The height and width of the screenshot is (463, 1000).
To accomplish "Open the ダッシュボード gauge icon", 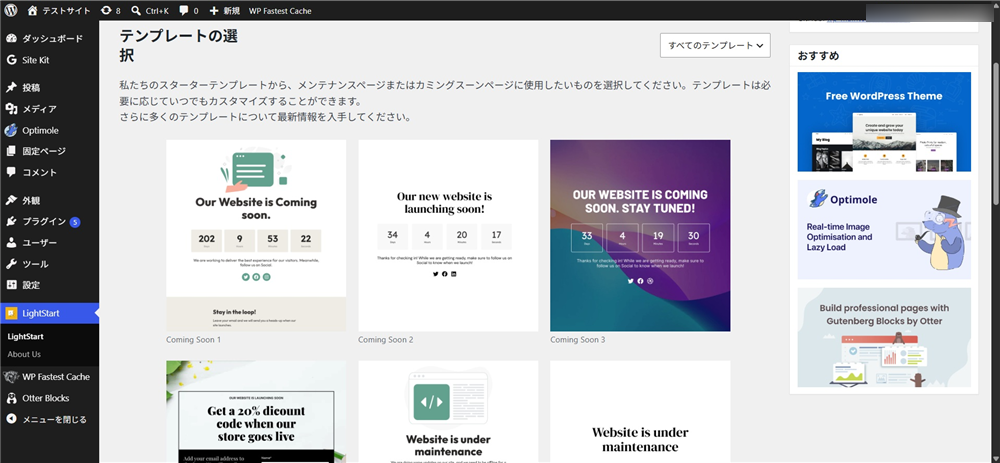I will pyautogui.click(x=11, y=38).
